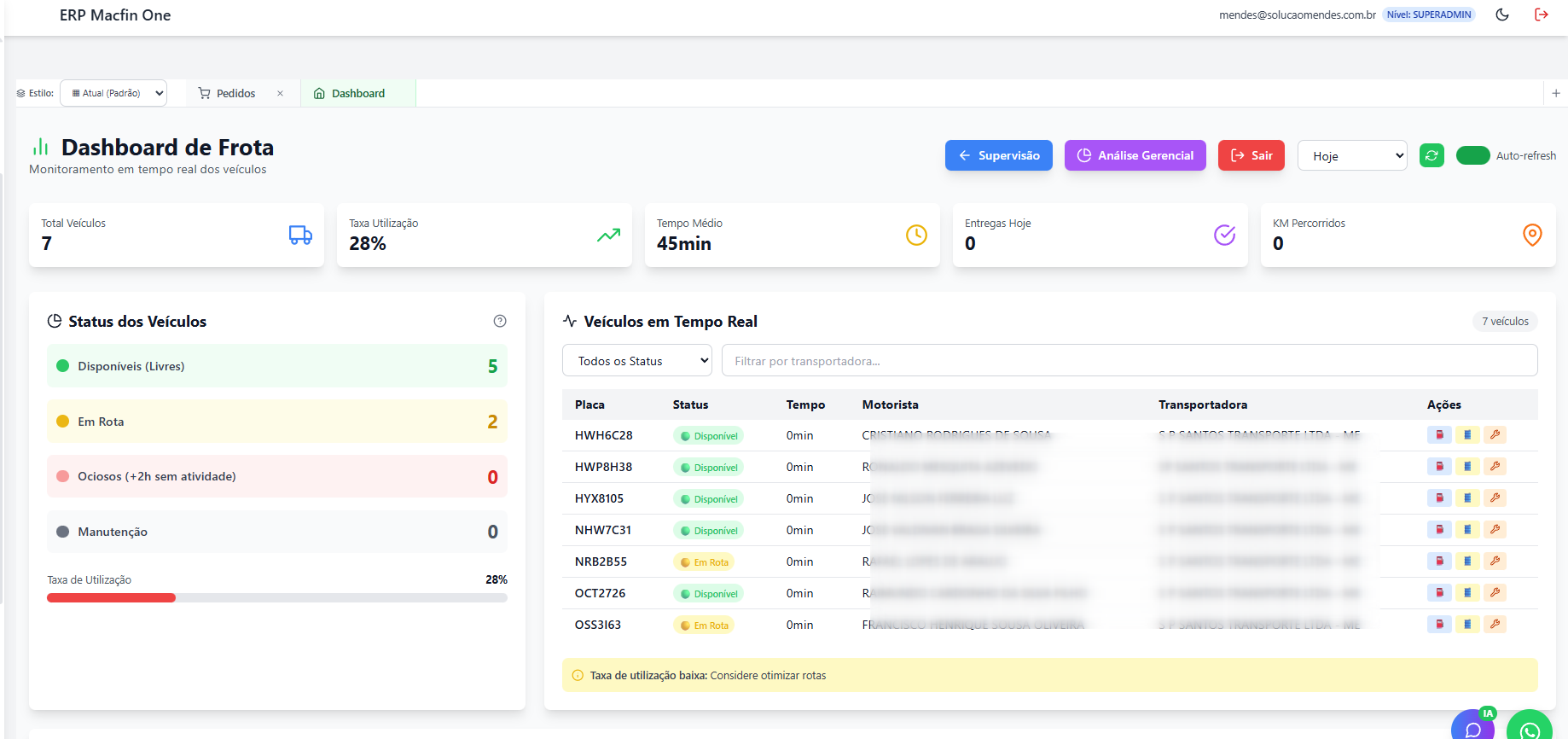1568x739 pixels.
Task: Toggle dark mode with the moon icon
Action: tap(1502, 15)
